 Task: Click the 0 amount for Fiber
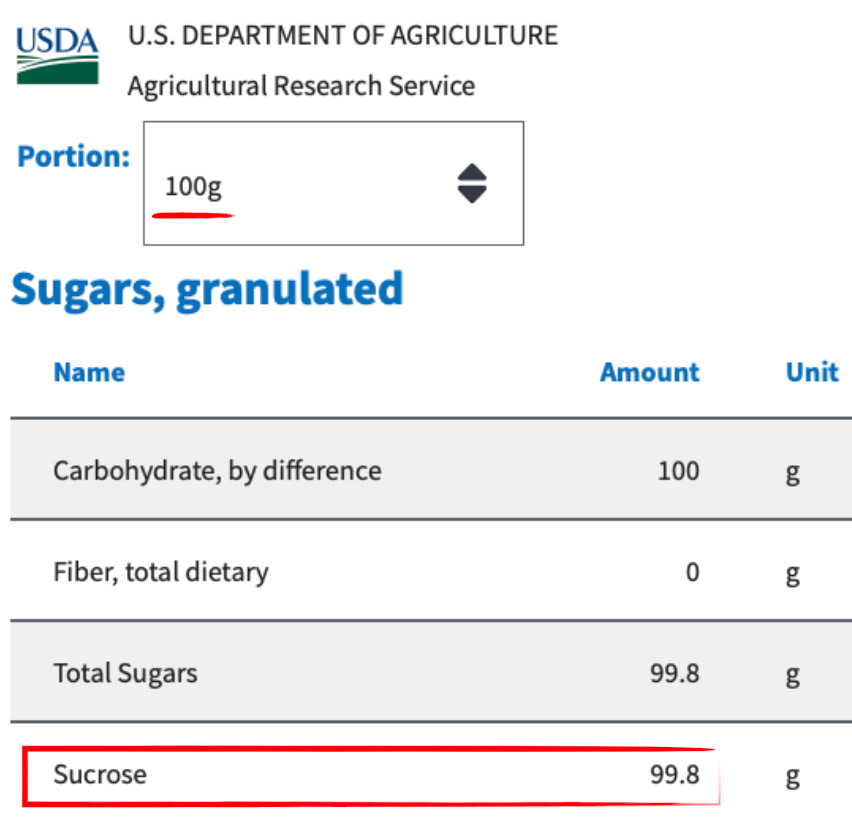pyautogui.click(x=692, y=572)
